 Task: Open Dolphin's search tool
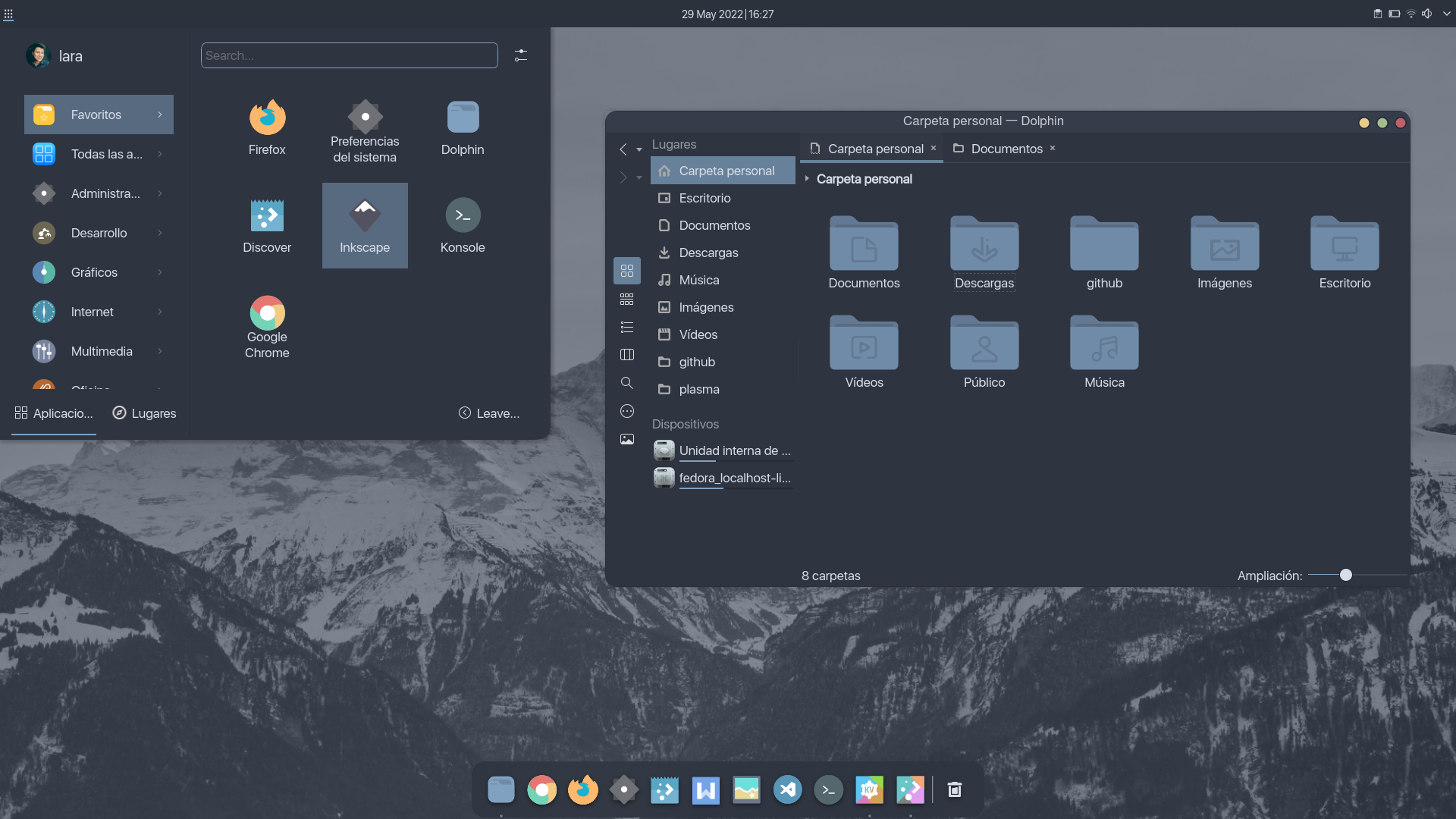point(627,383)
